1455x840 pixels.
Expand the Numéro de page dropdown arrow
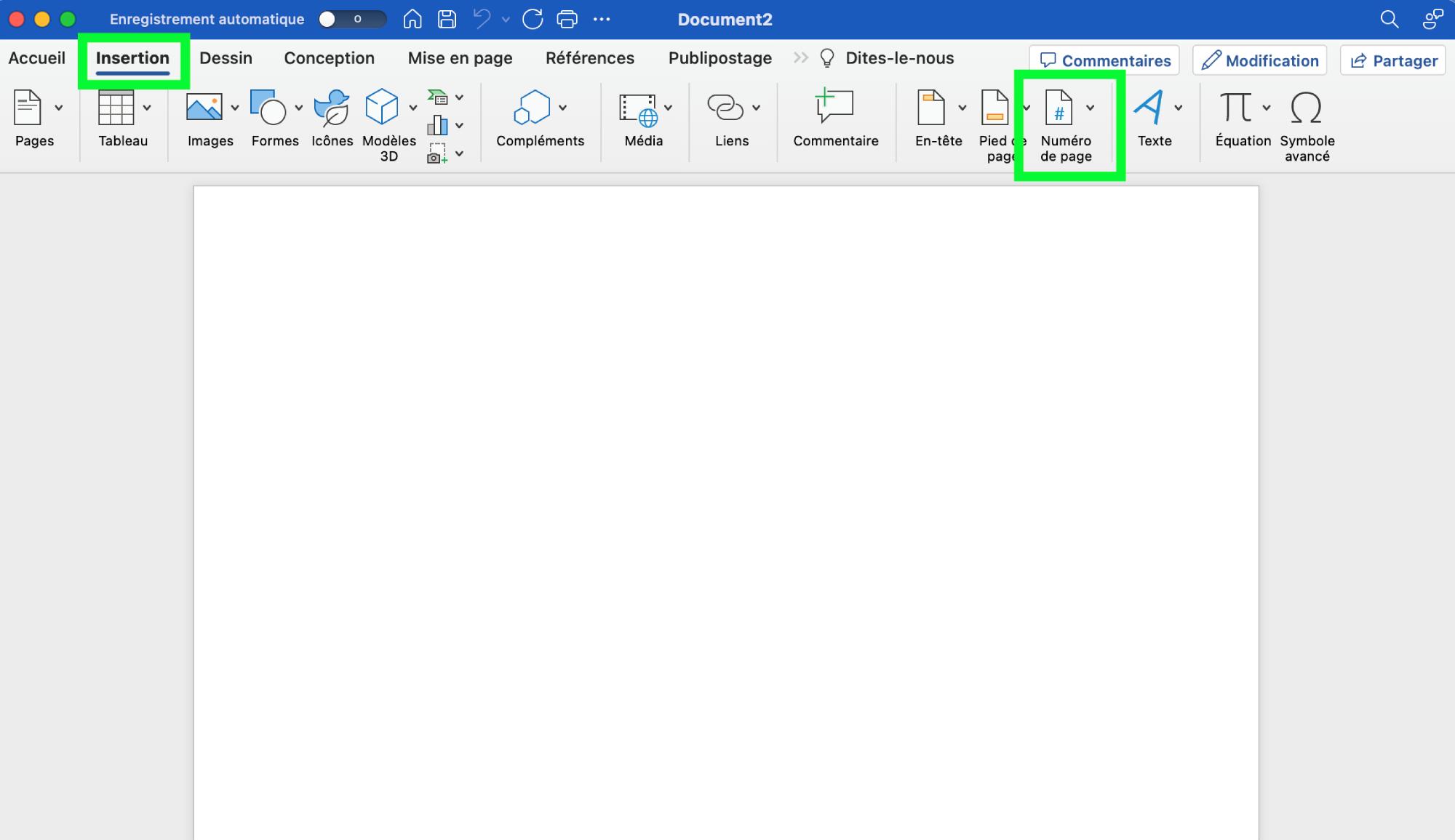click(x=1091, y=108)
